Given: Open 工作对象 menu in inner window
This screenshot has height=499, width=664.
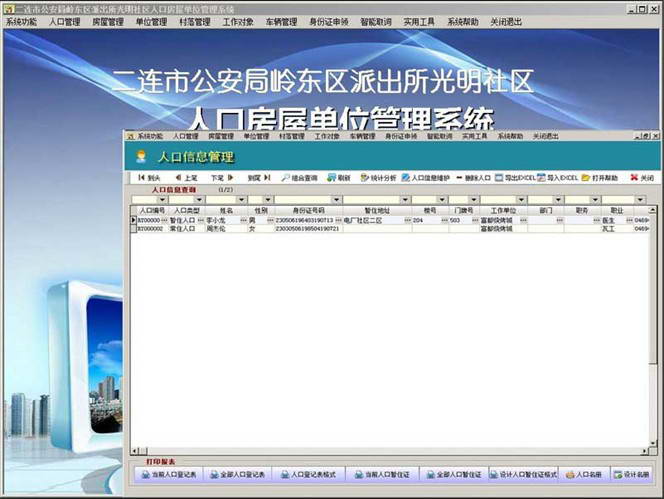Looking at the screenshot, I should 327,136.
